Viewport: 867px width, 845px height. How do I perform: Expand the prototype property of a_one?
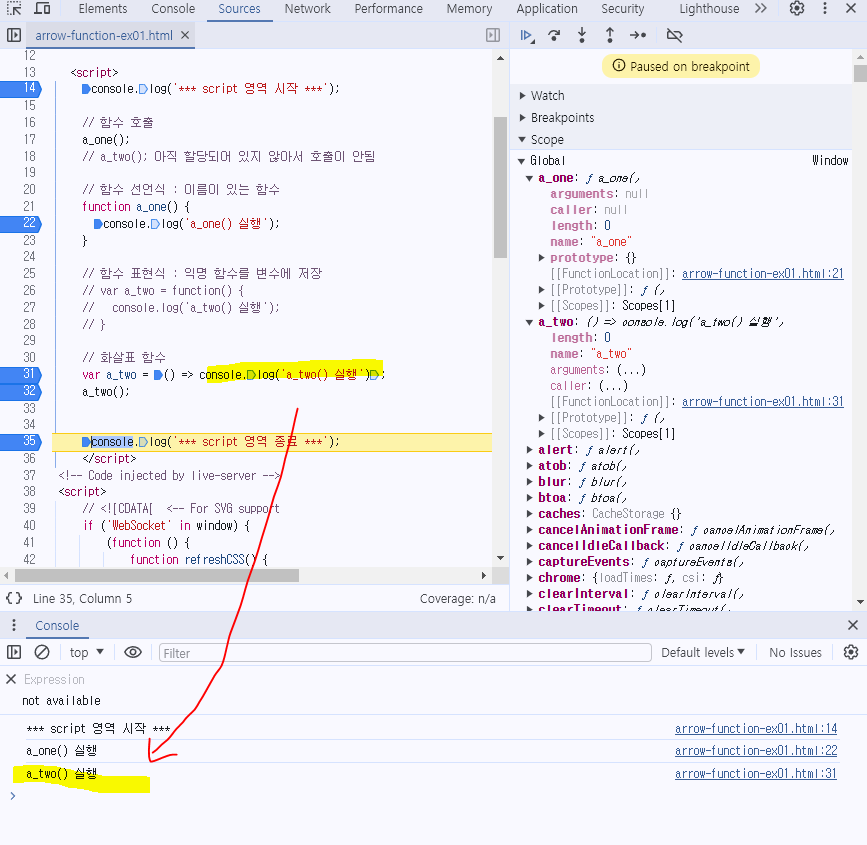point(542,258)
